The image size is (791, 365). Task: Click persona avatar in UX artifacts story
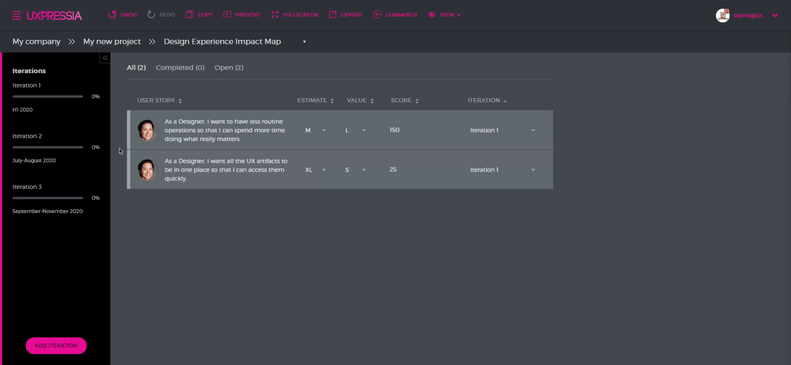pos(146,170)
